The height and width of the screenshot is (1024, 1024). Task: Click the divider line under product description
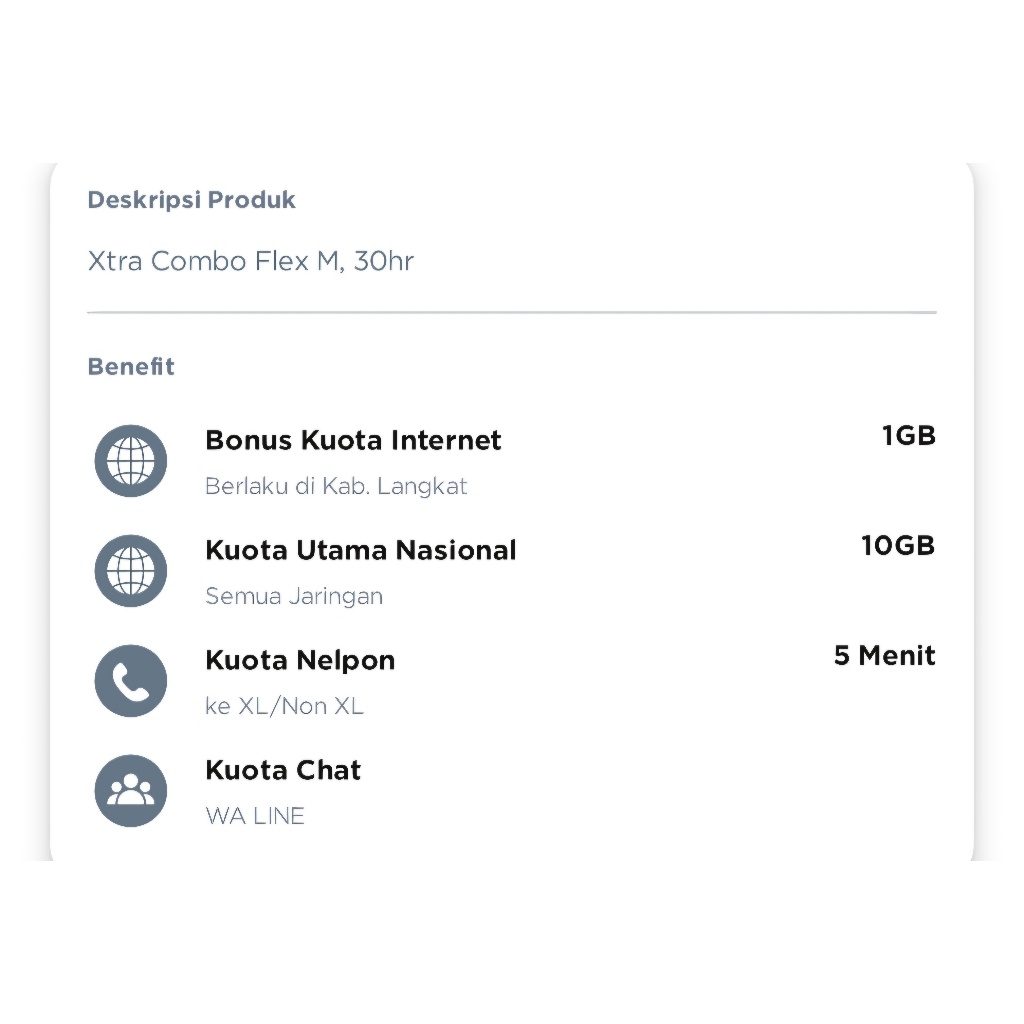point(512,313)
